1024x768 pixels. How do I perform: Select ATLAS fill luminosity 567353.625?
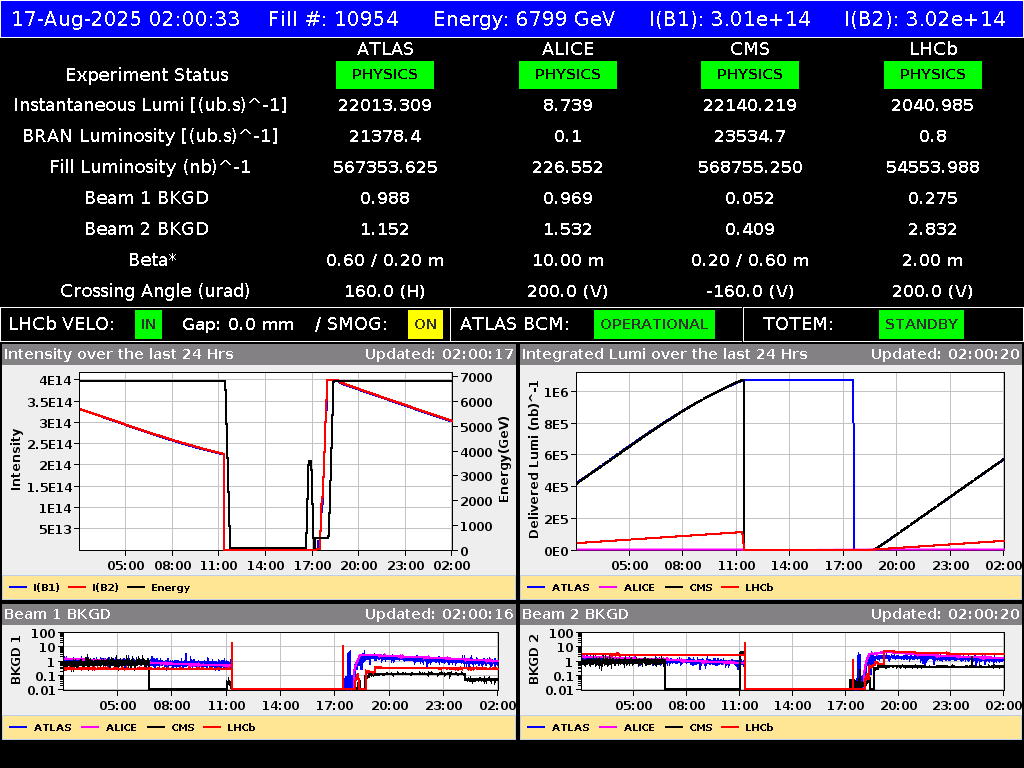click(x=385, y=167)
